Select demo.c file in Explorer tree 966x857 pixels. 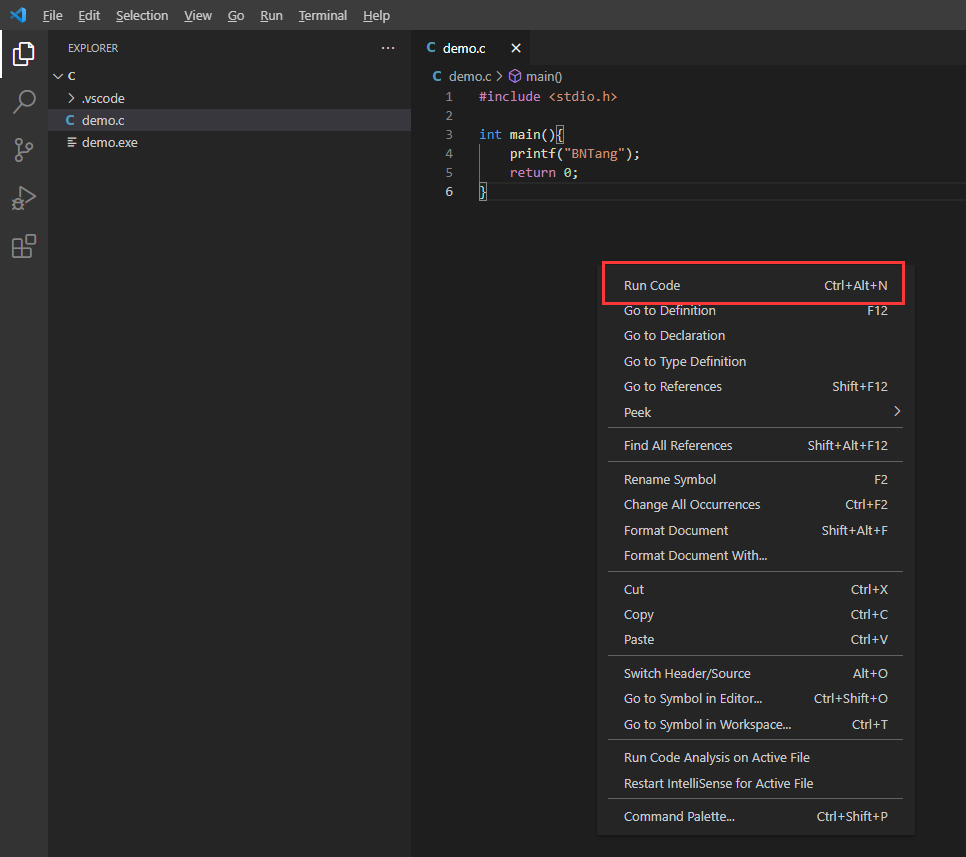pos(102,120)
